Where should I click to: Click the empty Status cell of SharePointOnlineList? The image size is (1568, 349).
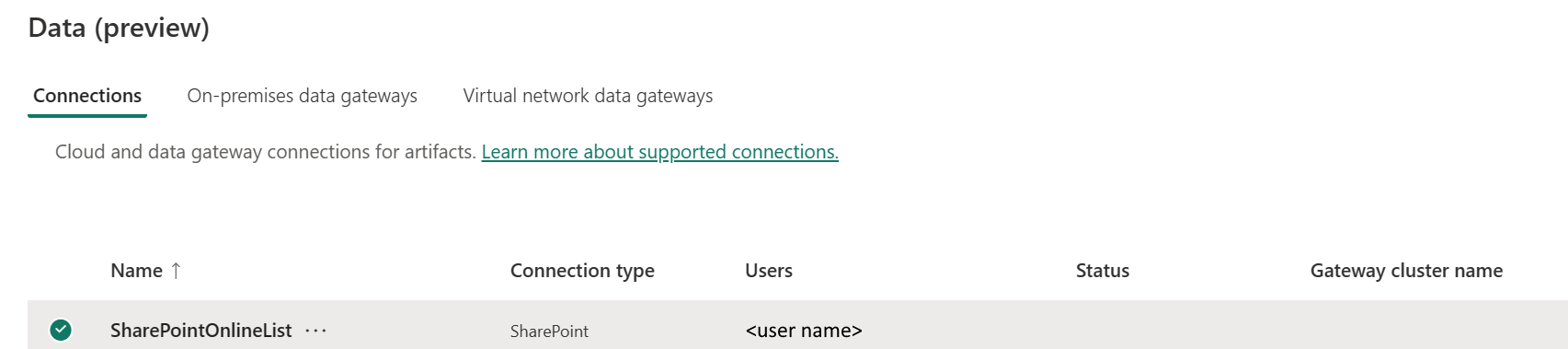click(1186, 330)
